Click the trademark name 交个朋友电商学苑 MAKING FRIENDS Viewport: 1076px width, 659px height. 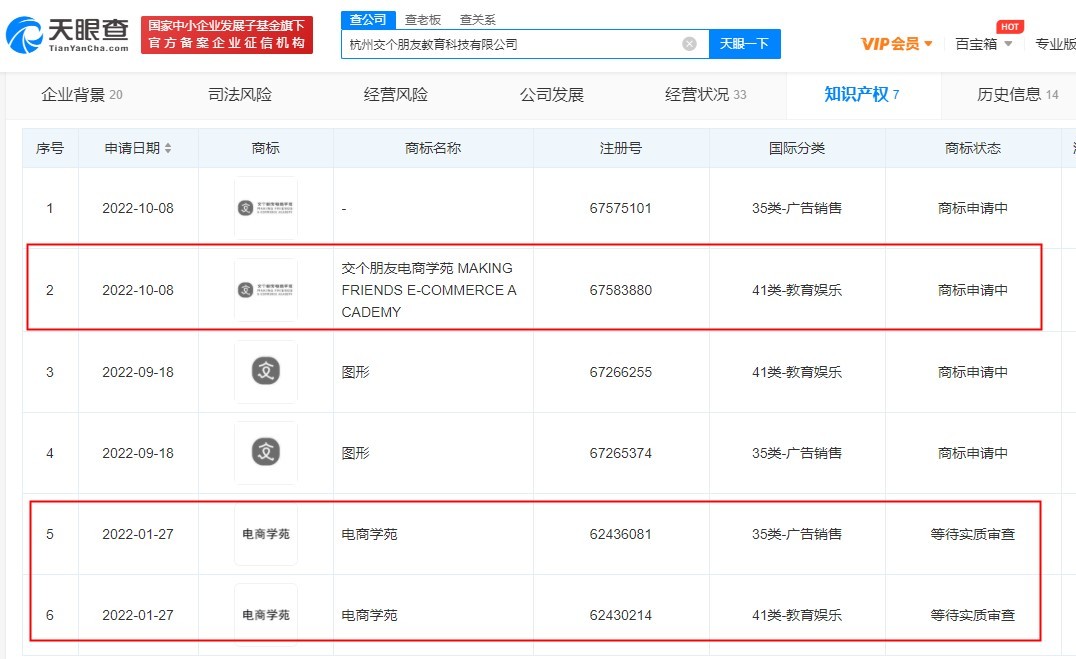(x=429, y=290)
